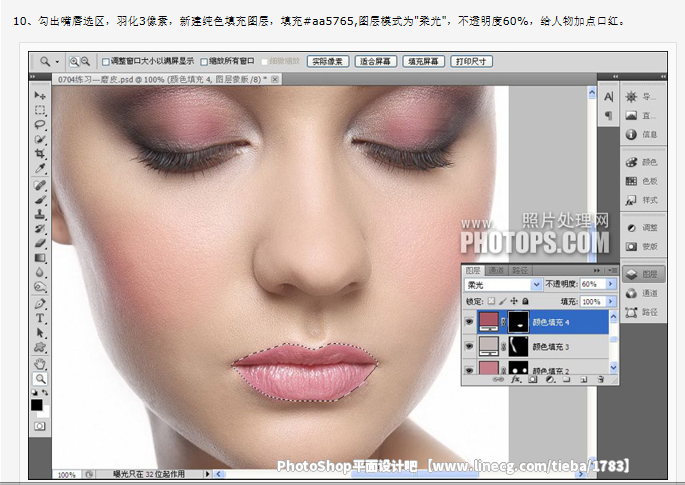
Task: Select the Rectangular Marquee tool
Action: click(x=40, y=110)
